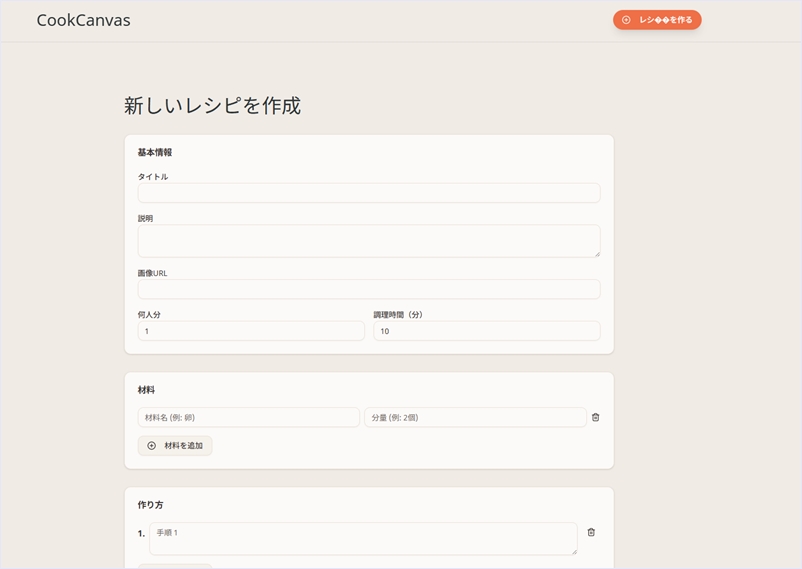Add a new ingredient with 材料を追加

tap(175, 446)
